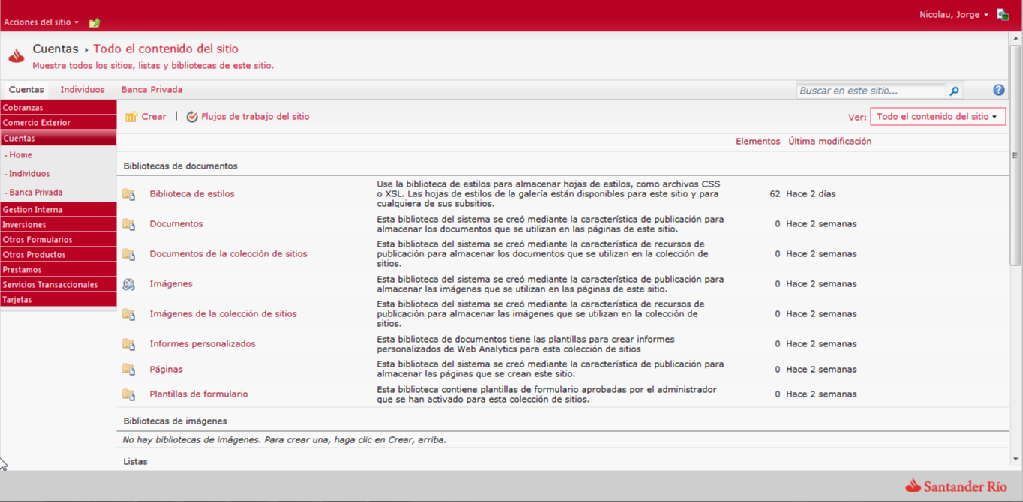
Task: Open Servicios Transaccionales in the left navigation
Action: (58, 285)
